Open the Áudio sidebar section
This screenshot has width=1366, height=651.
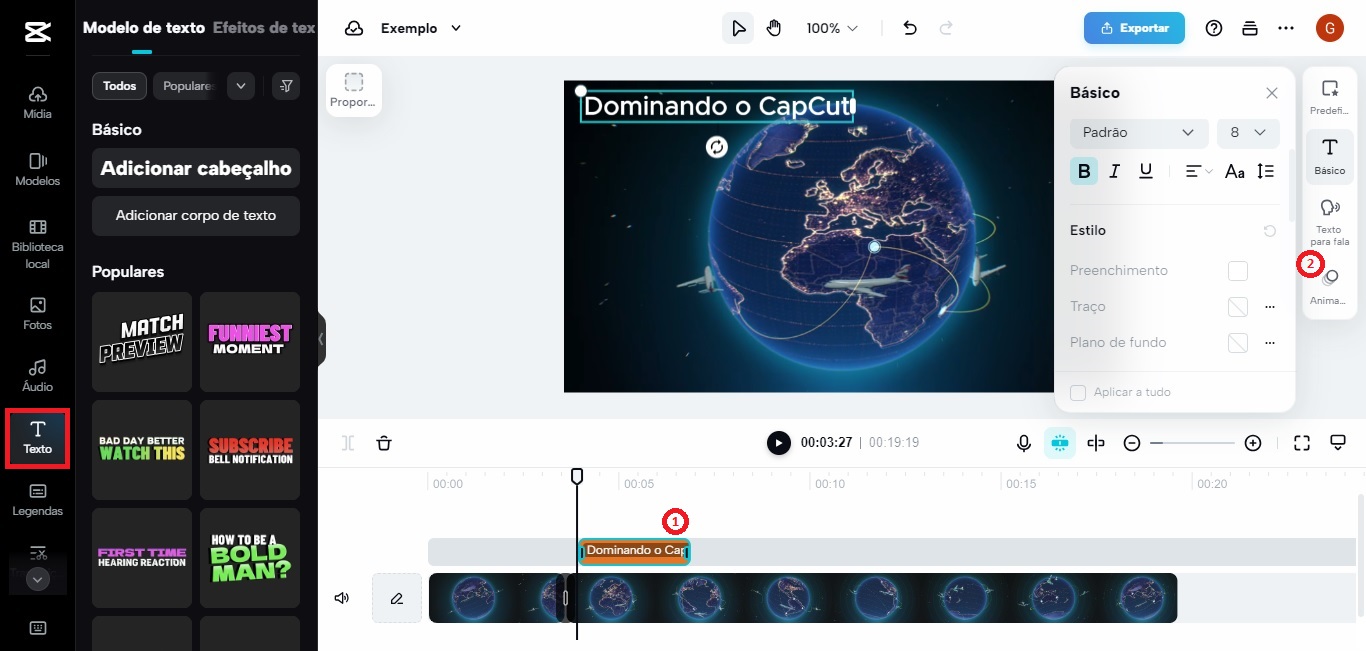click(x=37, y=375)
